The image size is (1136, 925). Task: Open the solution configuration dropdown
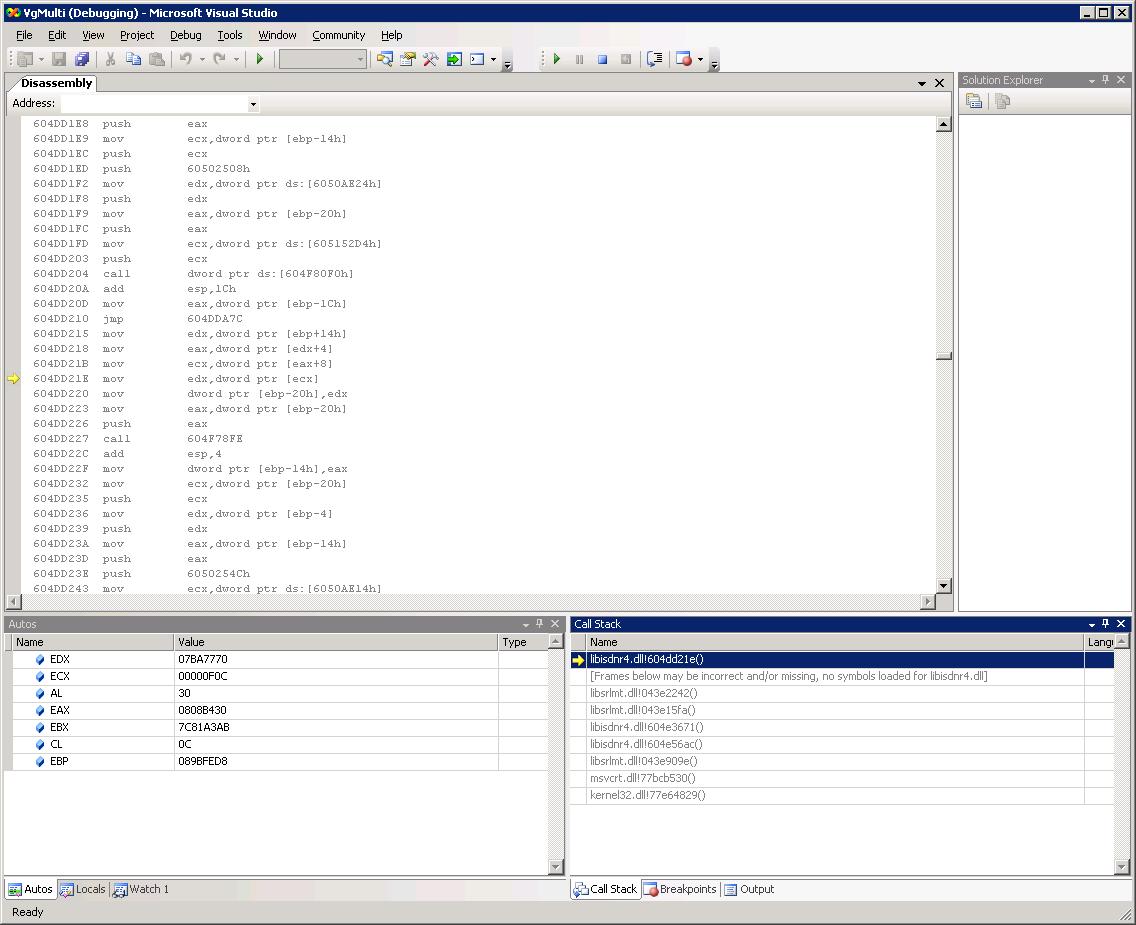tap(360, 59)
